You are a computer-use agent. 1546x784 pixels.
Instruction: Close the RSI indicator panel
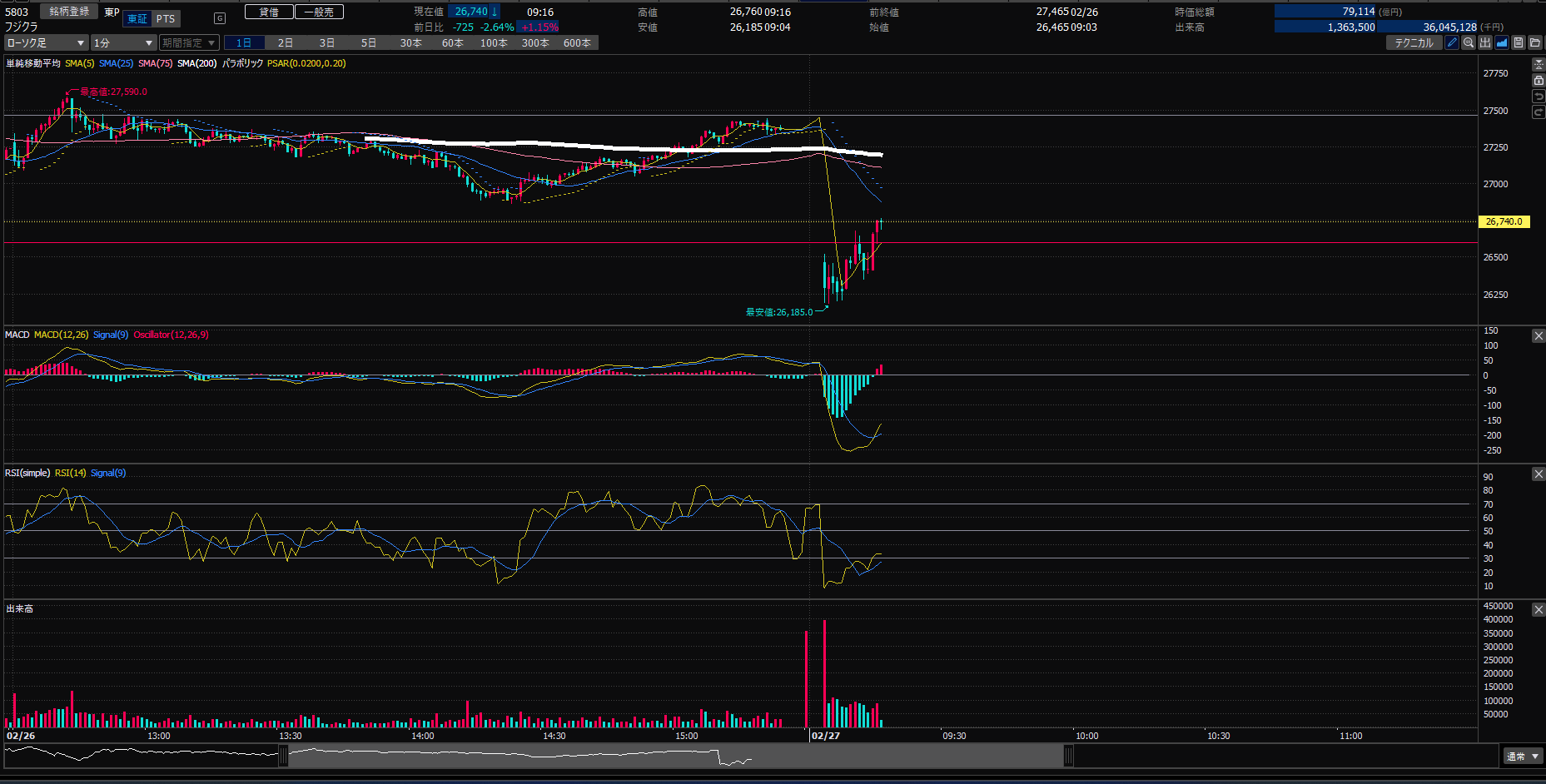point(1539,474)
